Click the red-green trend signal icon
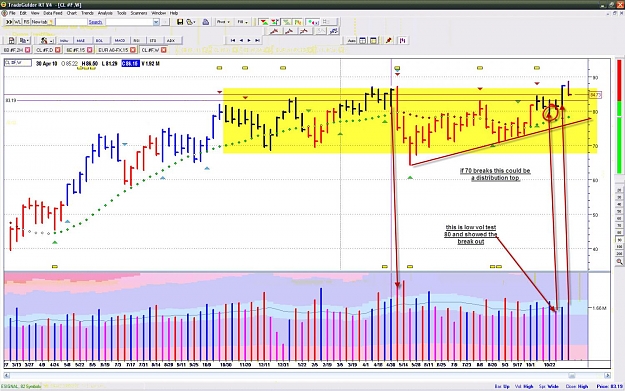The image size is (625, 391). point(264,22)
